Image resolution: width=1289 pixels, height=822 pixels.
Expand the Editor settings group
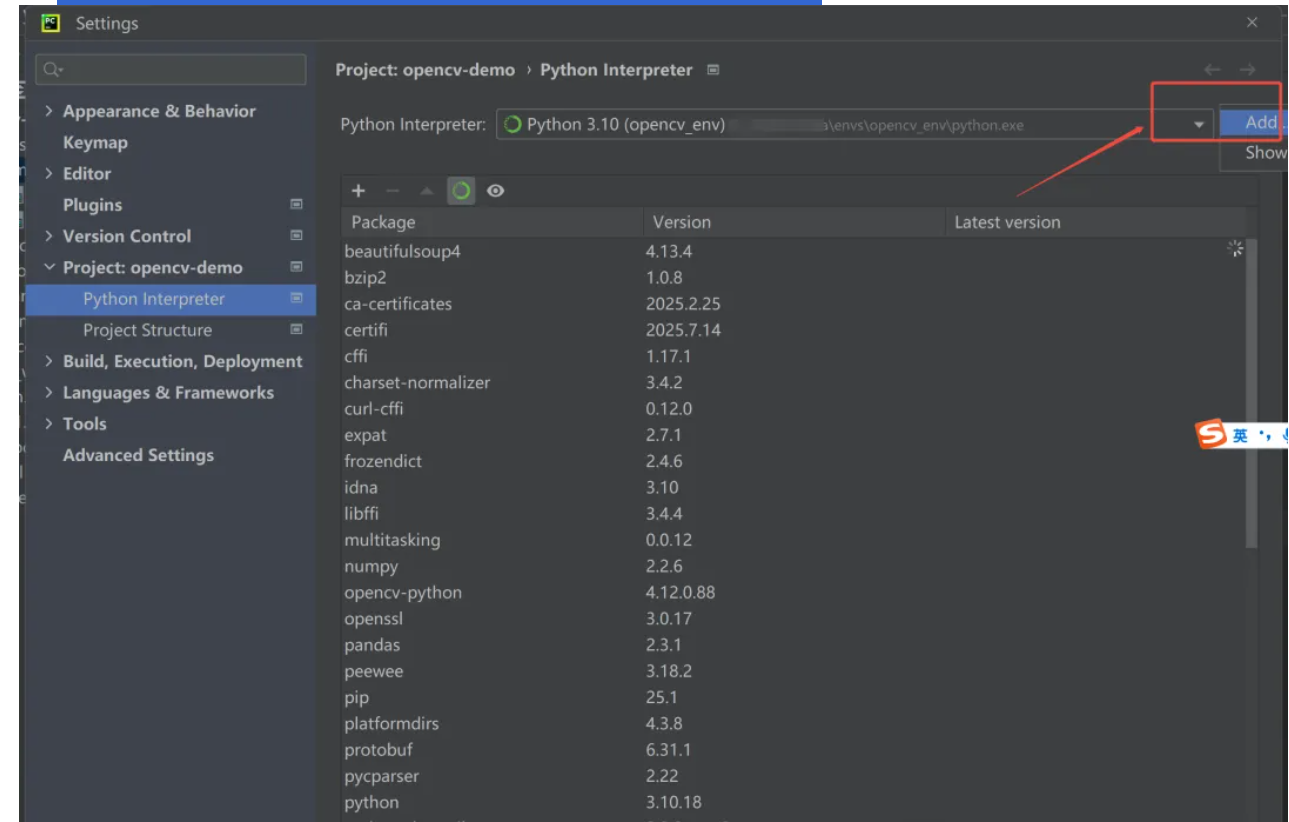point(49,173)
